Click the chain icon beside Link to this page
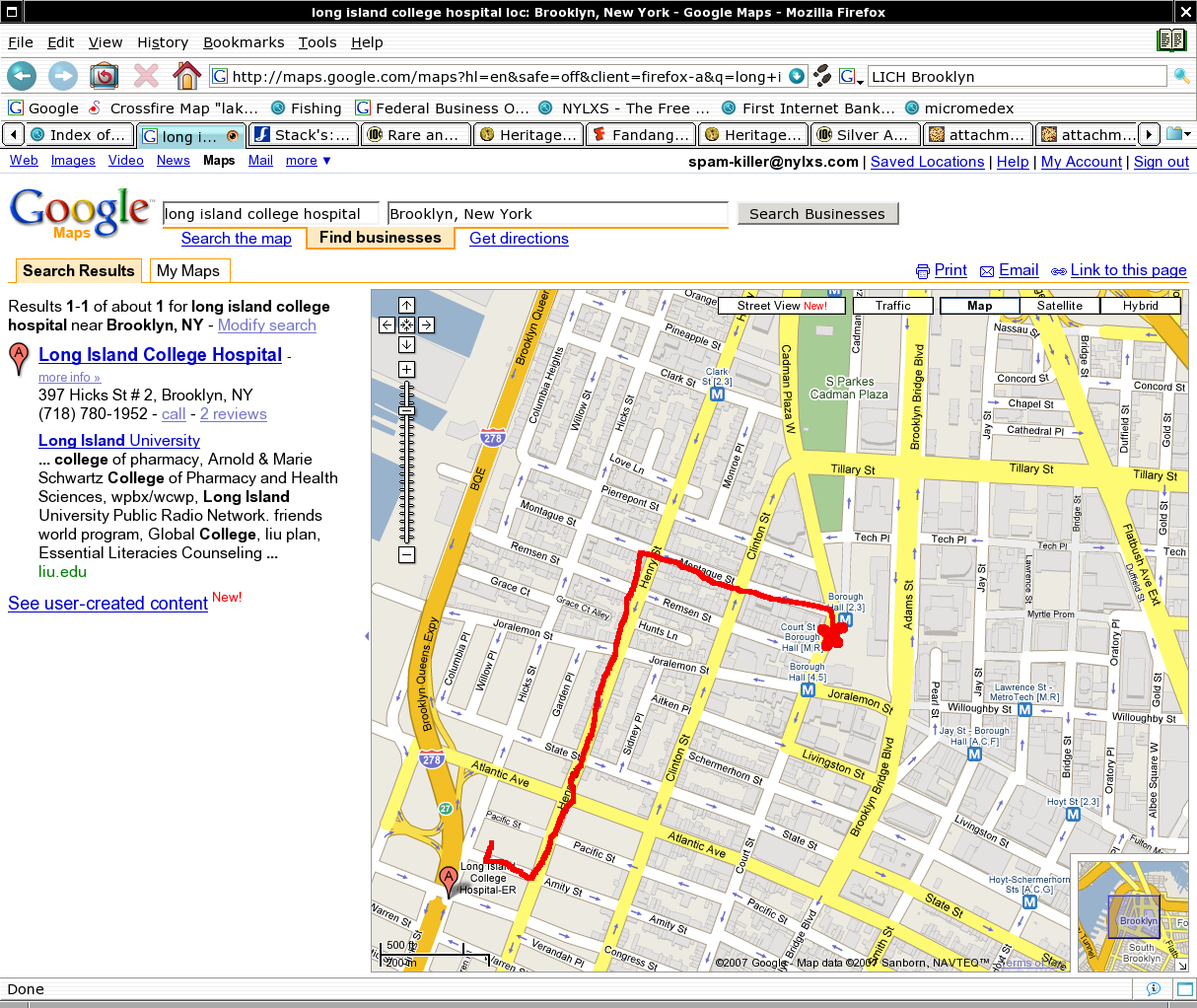Image resolution: width=1197 pixels, height=1008 pixels. pyautogui.click(x=1059, y=271)
